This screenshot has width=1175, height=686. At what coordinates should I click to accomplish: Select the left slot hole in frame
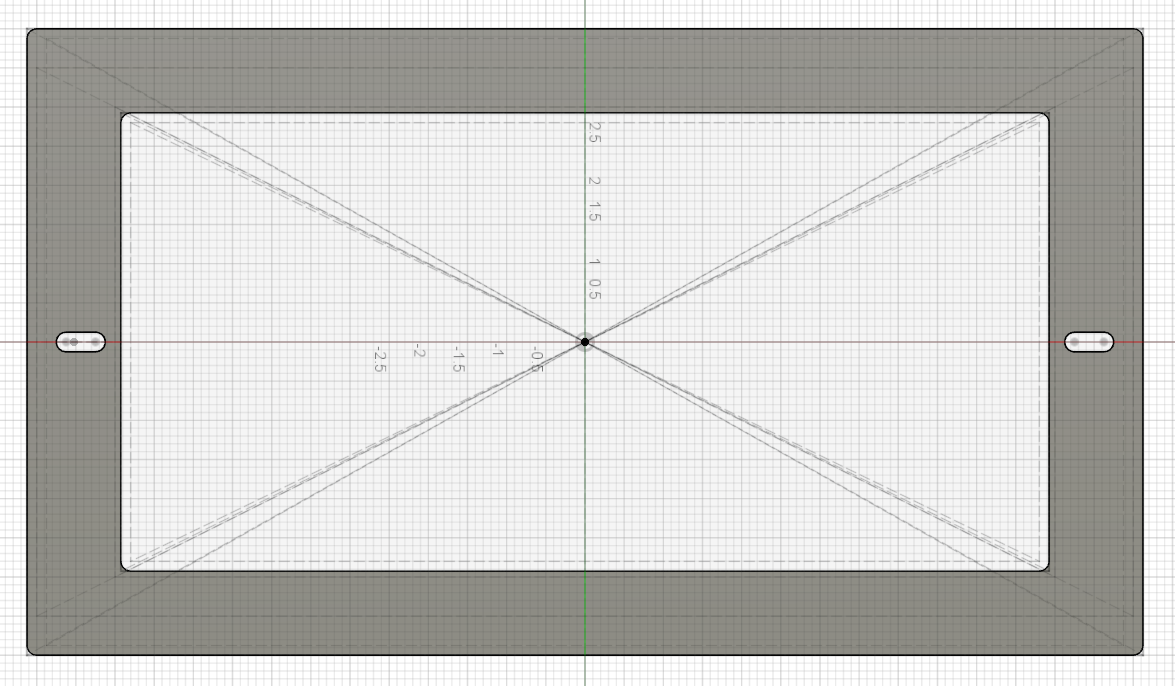click(81, 342)
